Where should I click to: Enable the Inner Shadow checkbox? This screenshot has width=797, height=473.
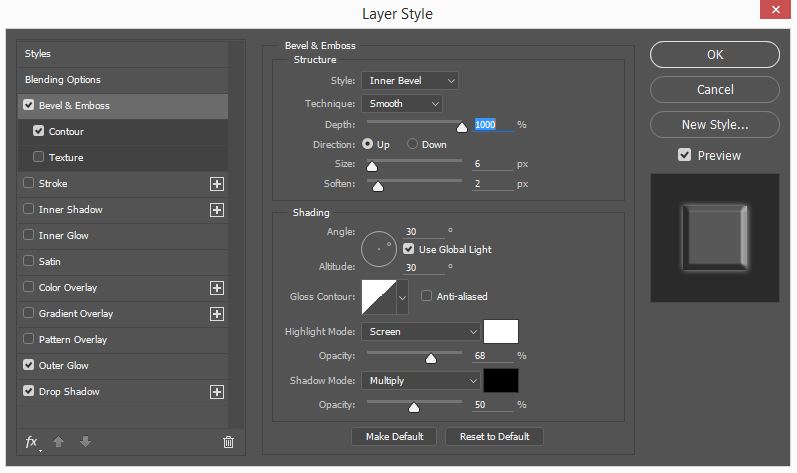tap(28, 209)
